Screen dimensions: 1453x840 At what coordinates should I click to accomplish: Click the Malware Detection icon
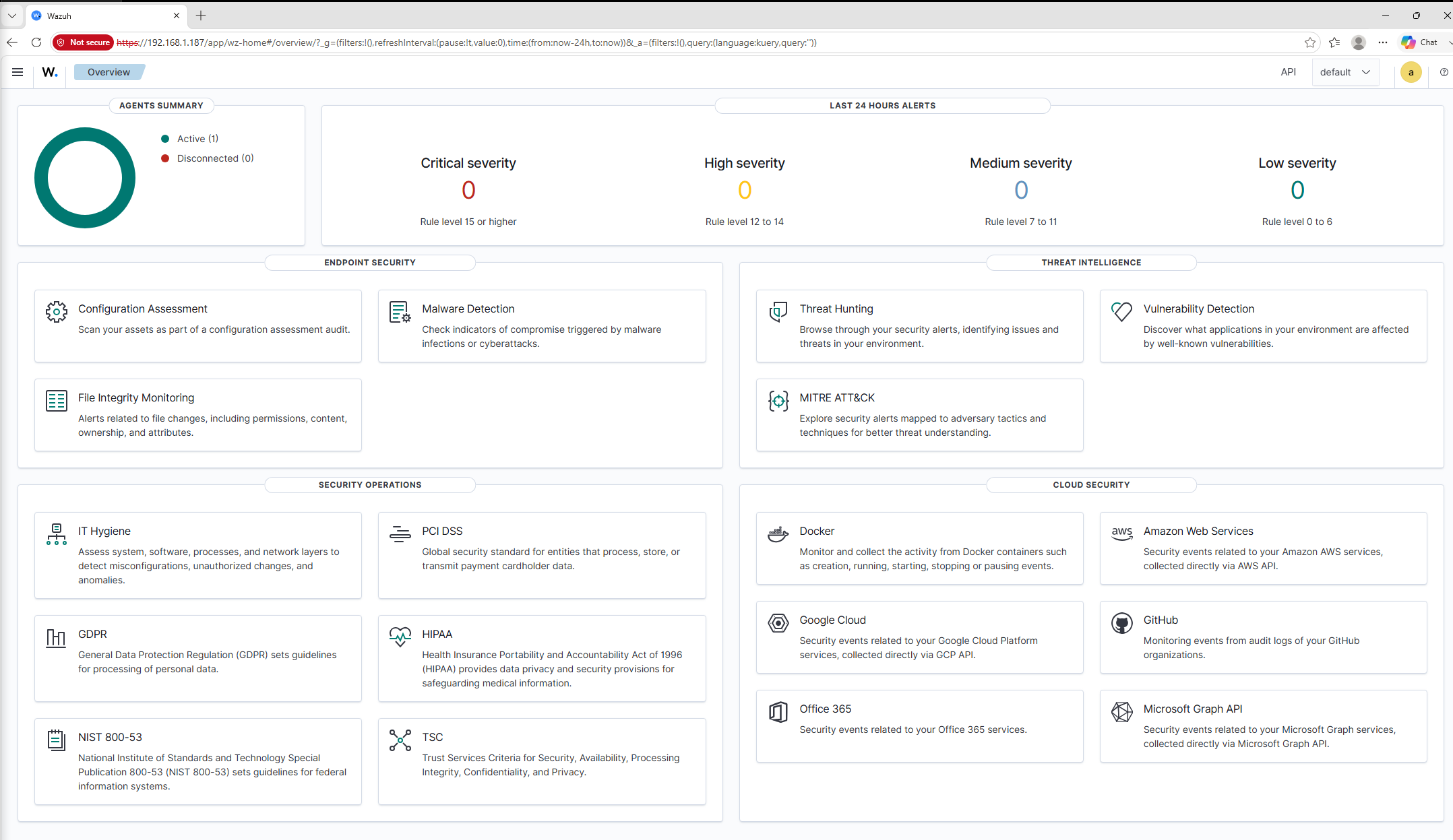click(400, 312)
